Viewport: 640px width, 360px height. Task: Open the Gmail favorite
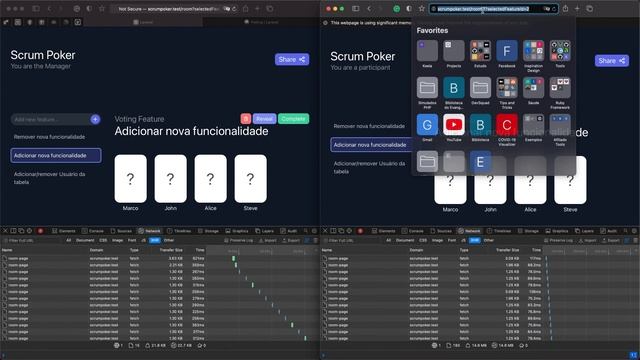pos(427,124)
